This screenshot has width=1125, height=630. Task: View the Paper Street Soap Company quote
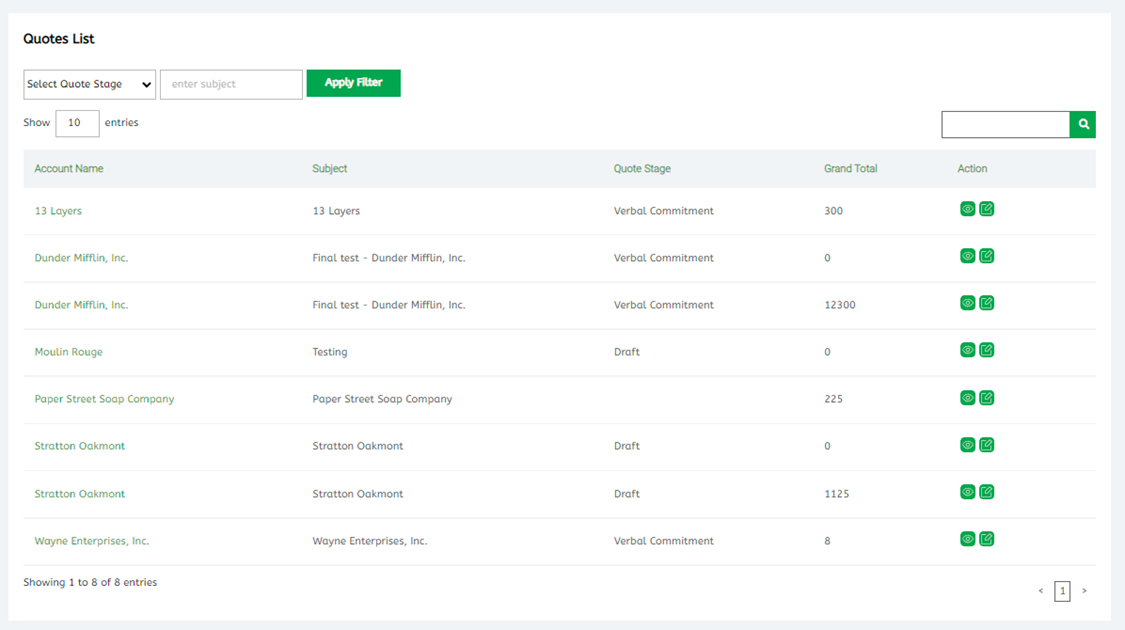click(967, 398)
